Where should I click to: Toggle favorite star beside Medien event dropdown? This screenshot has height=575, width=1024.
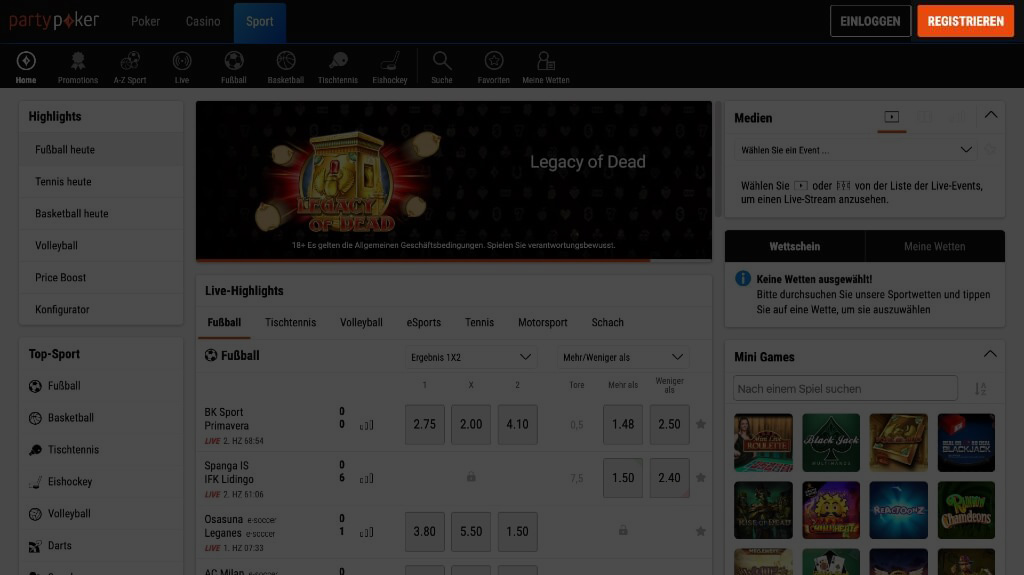click(x=991, y=150)
